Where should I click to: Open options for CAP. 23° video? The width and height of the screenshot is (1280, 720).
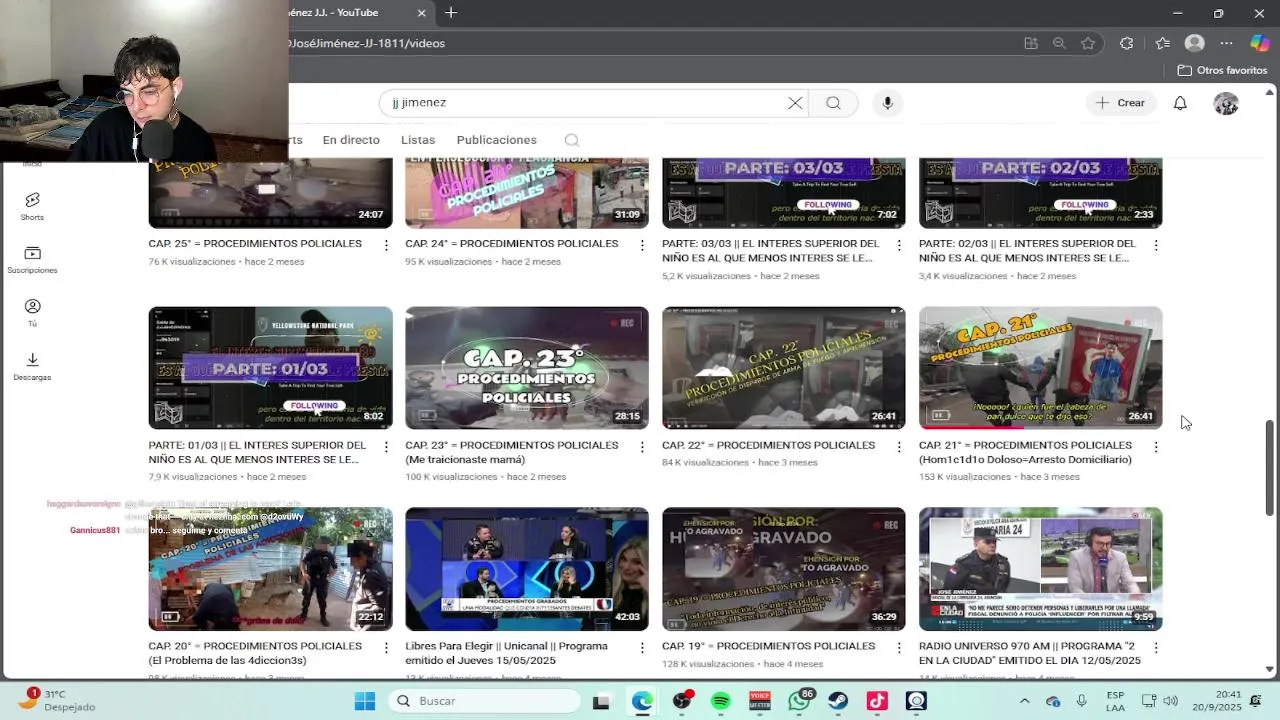(x=642, y=447)
